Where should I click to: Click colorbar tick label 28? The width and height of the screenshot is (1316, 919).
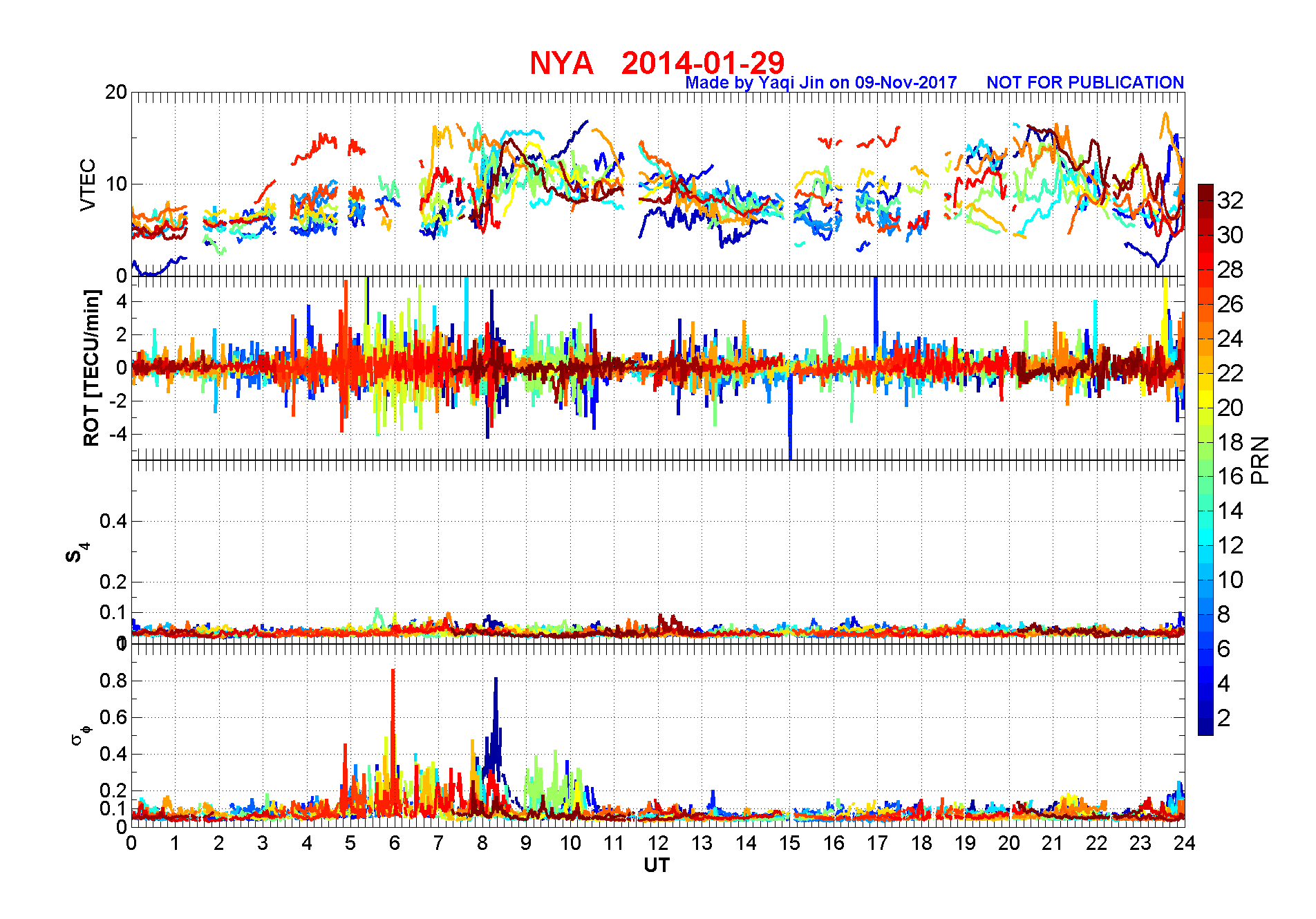pyautogui.click(x=1230, y=269)
